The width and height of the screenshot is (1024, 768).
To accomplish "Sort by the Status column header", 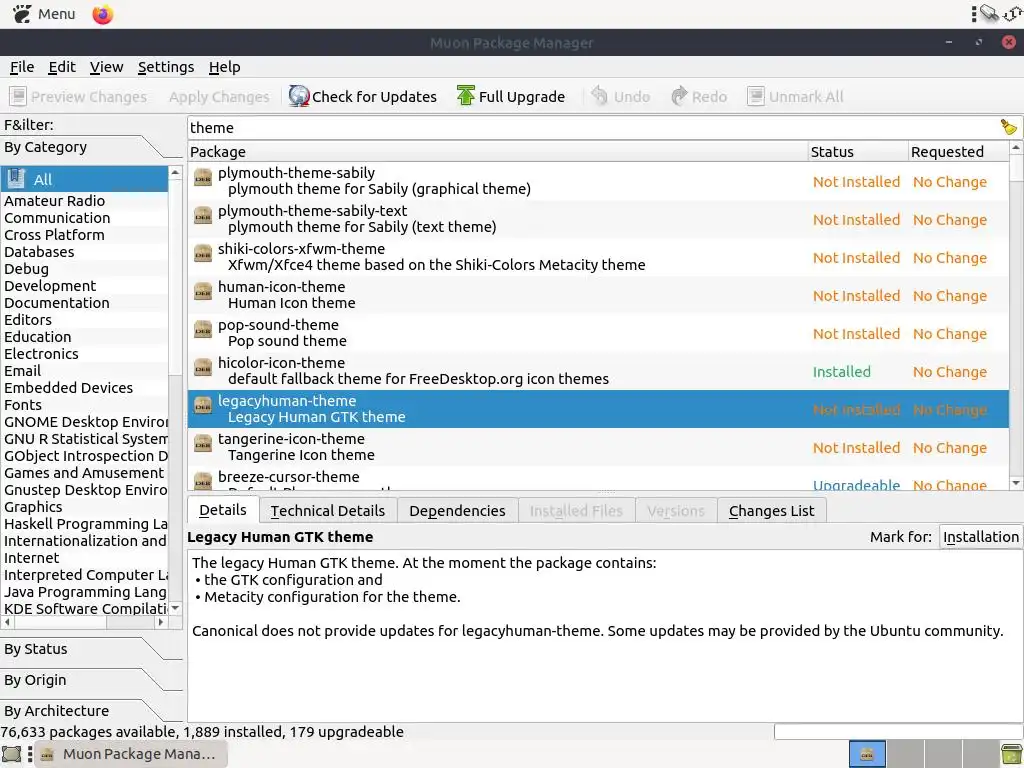I will (858, 152).
